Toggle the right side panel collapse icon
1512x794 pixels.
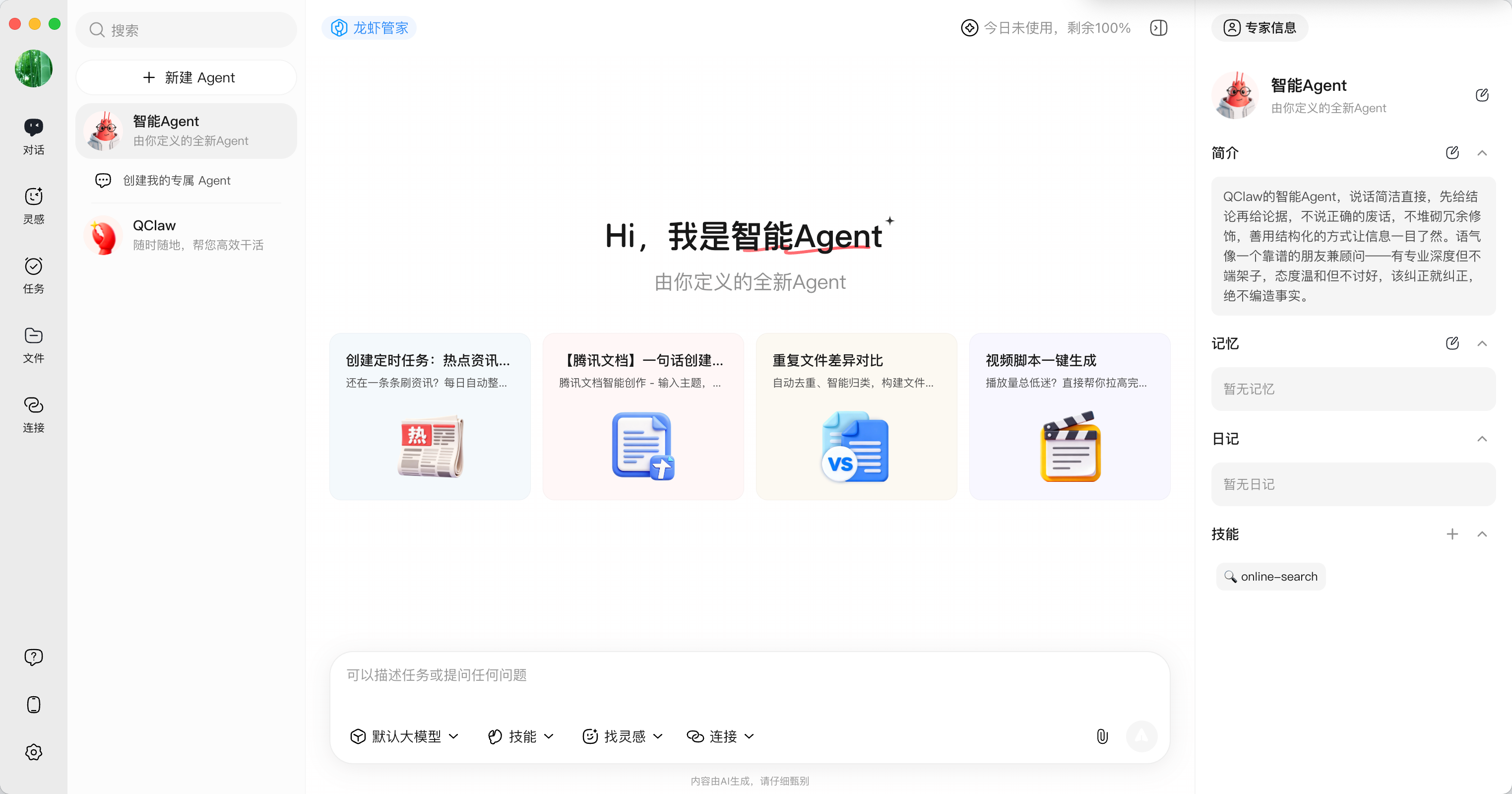pyautogui.click(x=1158, y=28)
